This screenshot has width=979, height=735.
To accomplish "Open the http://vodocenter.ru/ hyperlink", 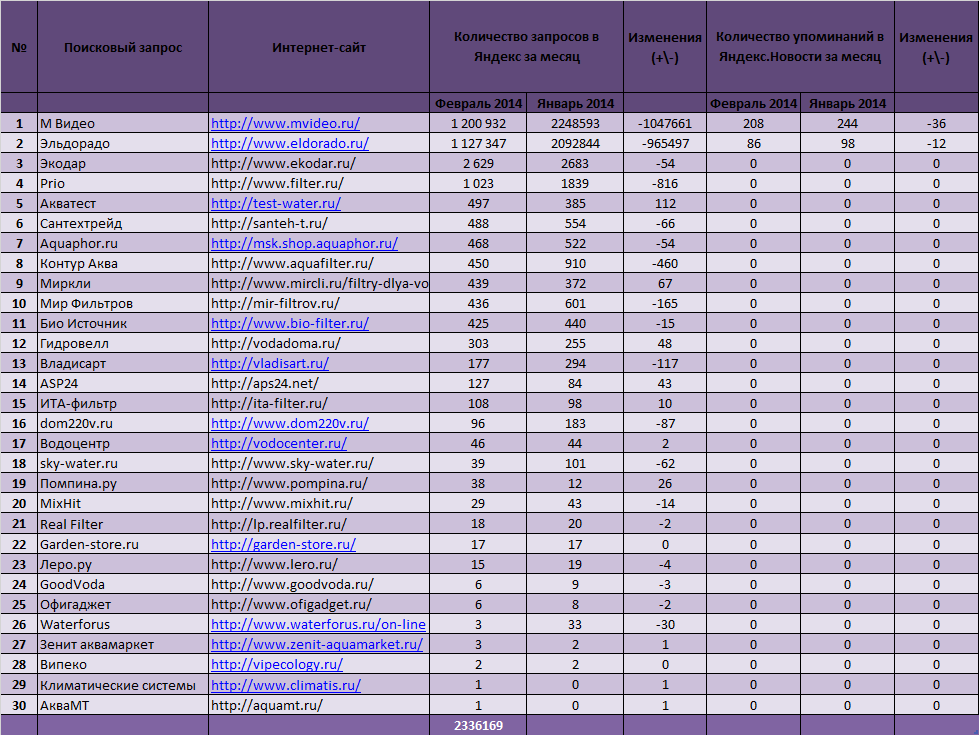I will 278,443.
